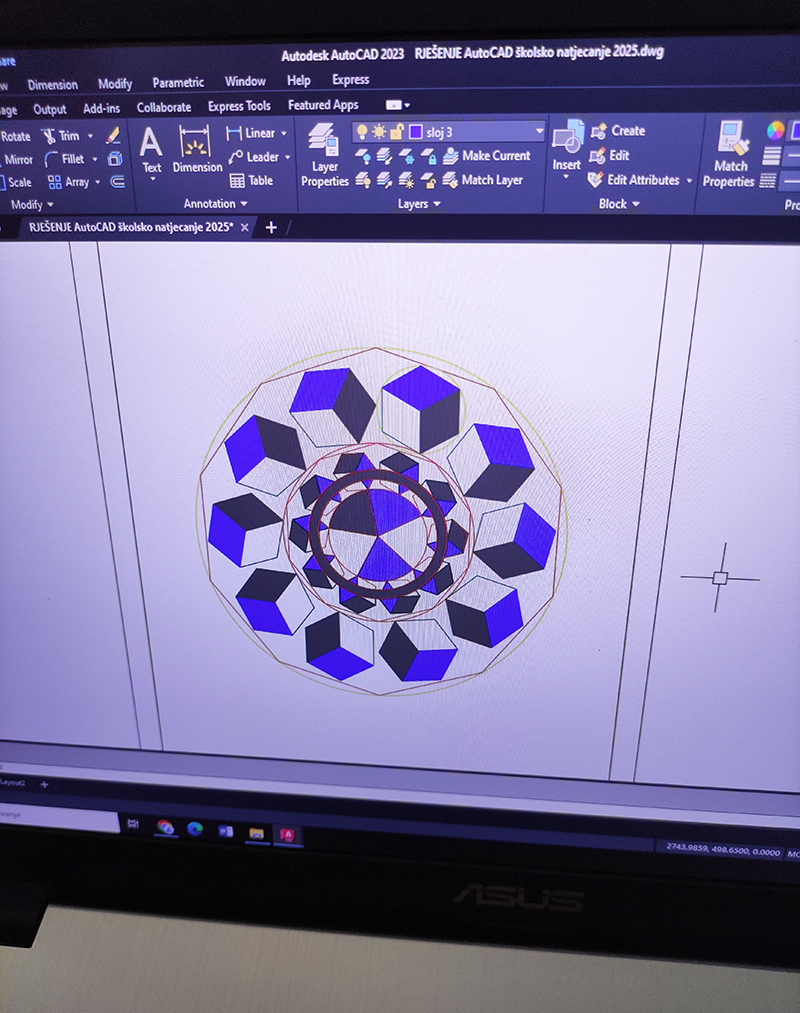Toggle layer on/off lightbulb icon
The width and height of the screenshot is (800, 1013).
point(361,132)
